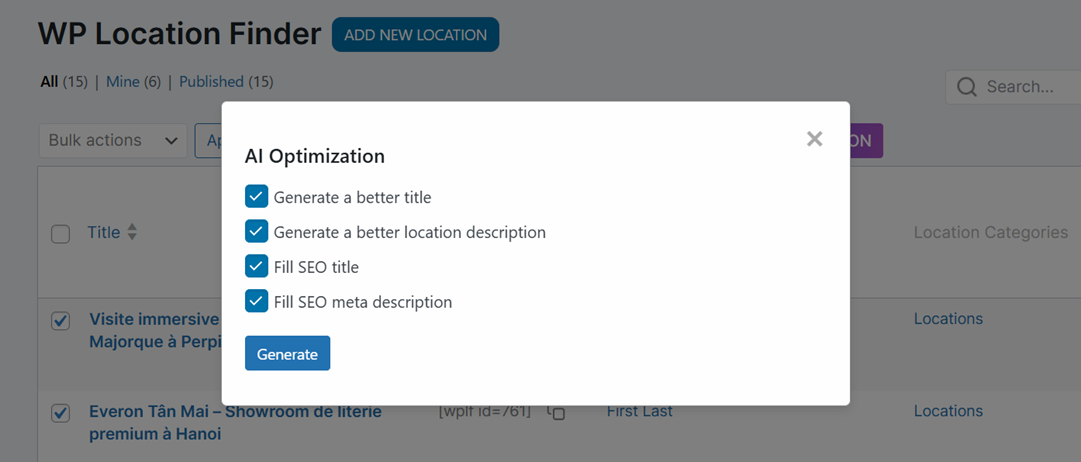Copy shortcode icon in Everon row
Image resolution: width=1081 pixels, height=462 pixels.
[x=556, y=412]
